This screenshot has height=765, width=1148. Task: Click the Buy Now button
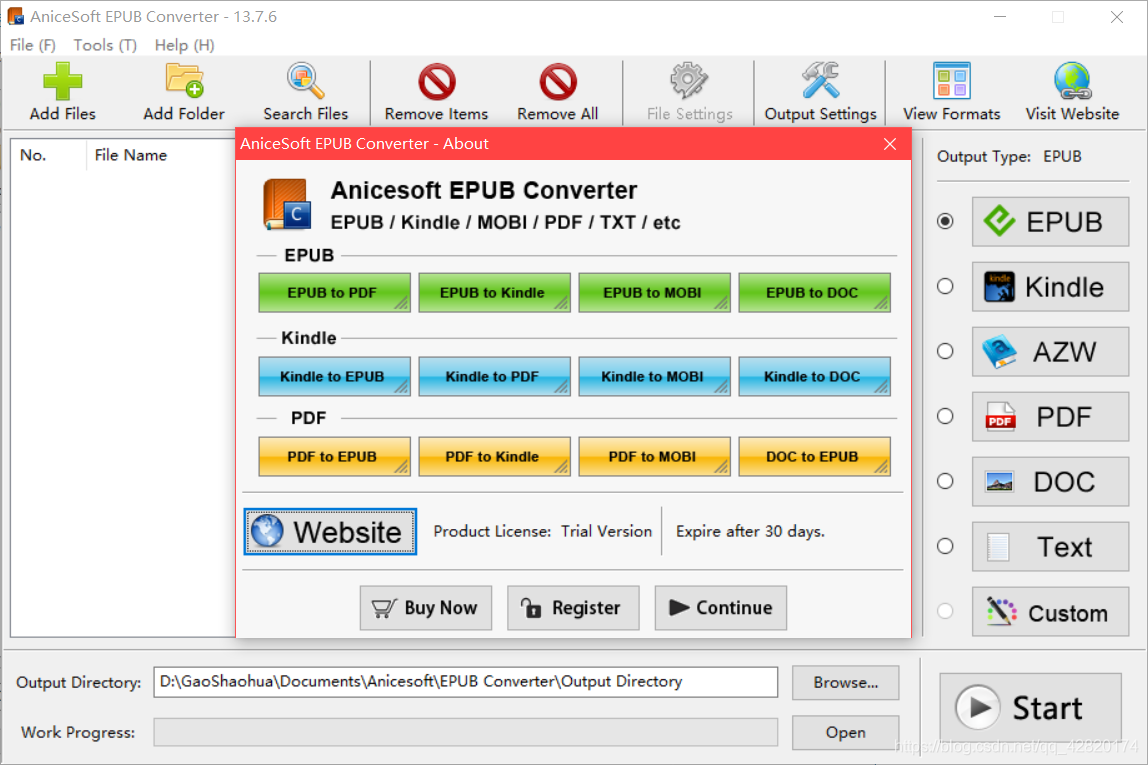point(425,608)
